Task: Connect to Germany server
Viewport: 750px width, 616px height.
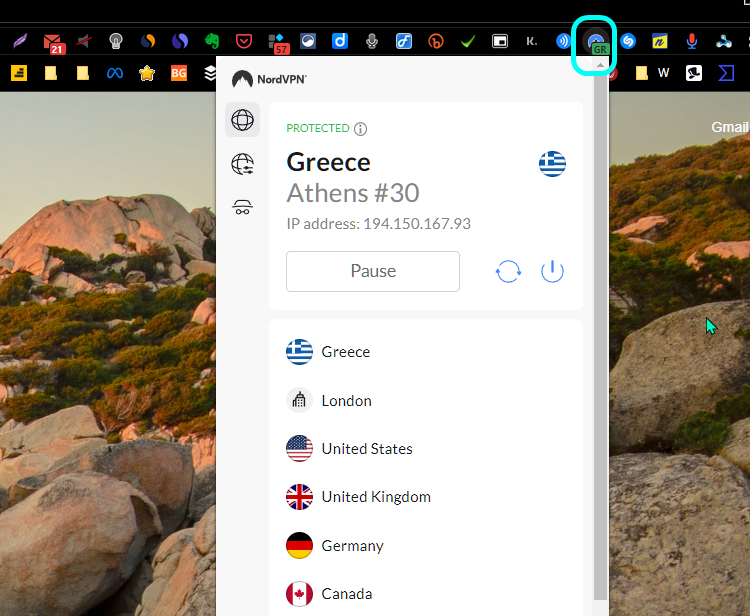Action: tap(425, 545)
